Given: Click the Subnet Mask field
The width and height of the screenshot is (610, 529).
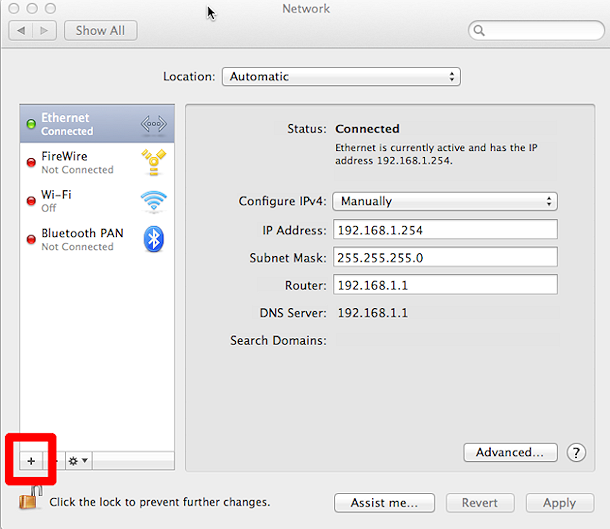Looking at the screenshot, I should [x=444, y=257].
